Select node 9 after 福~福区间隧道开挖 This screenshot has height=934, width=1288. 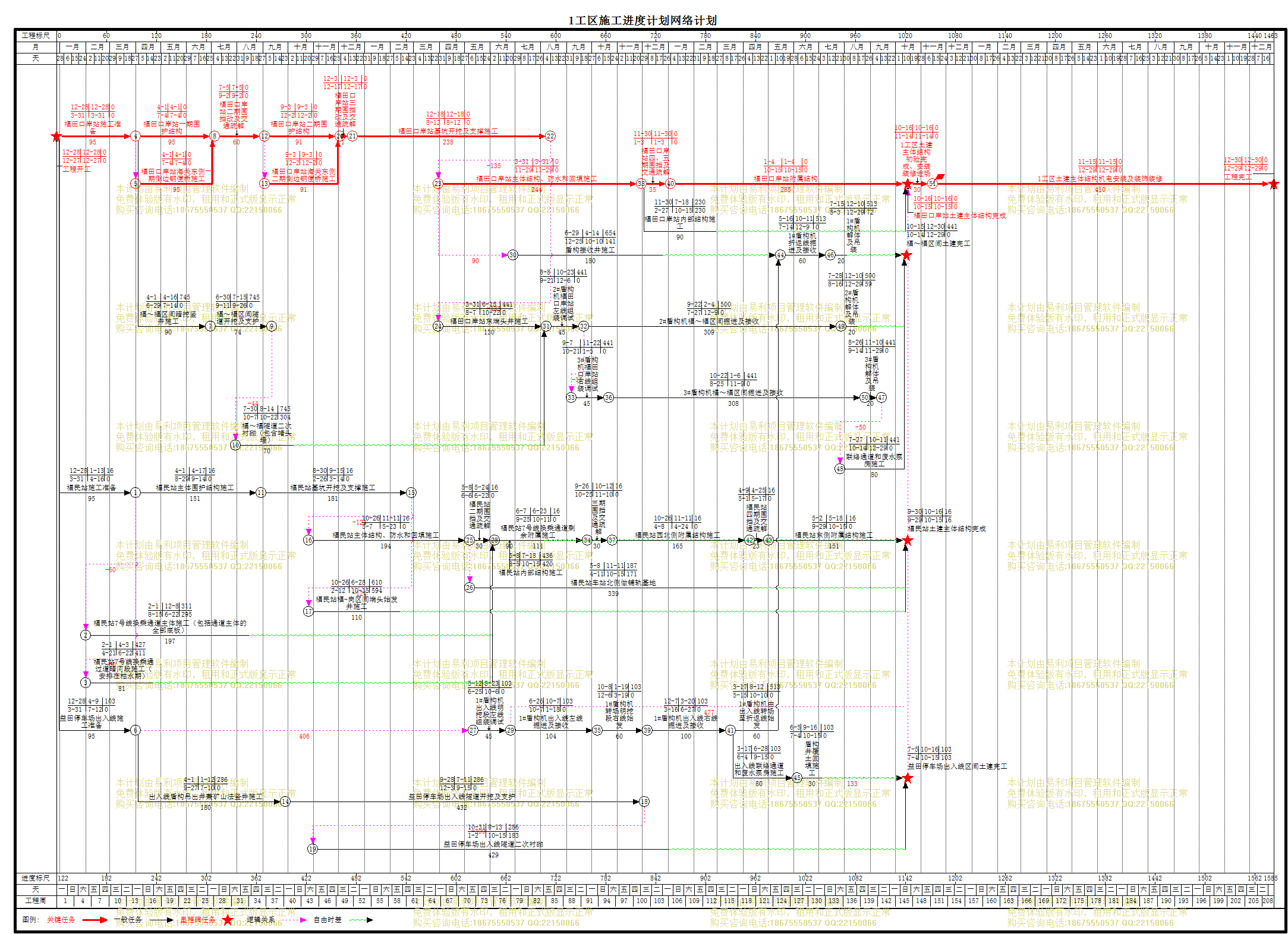tap(272, 327)
